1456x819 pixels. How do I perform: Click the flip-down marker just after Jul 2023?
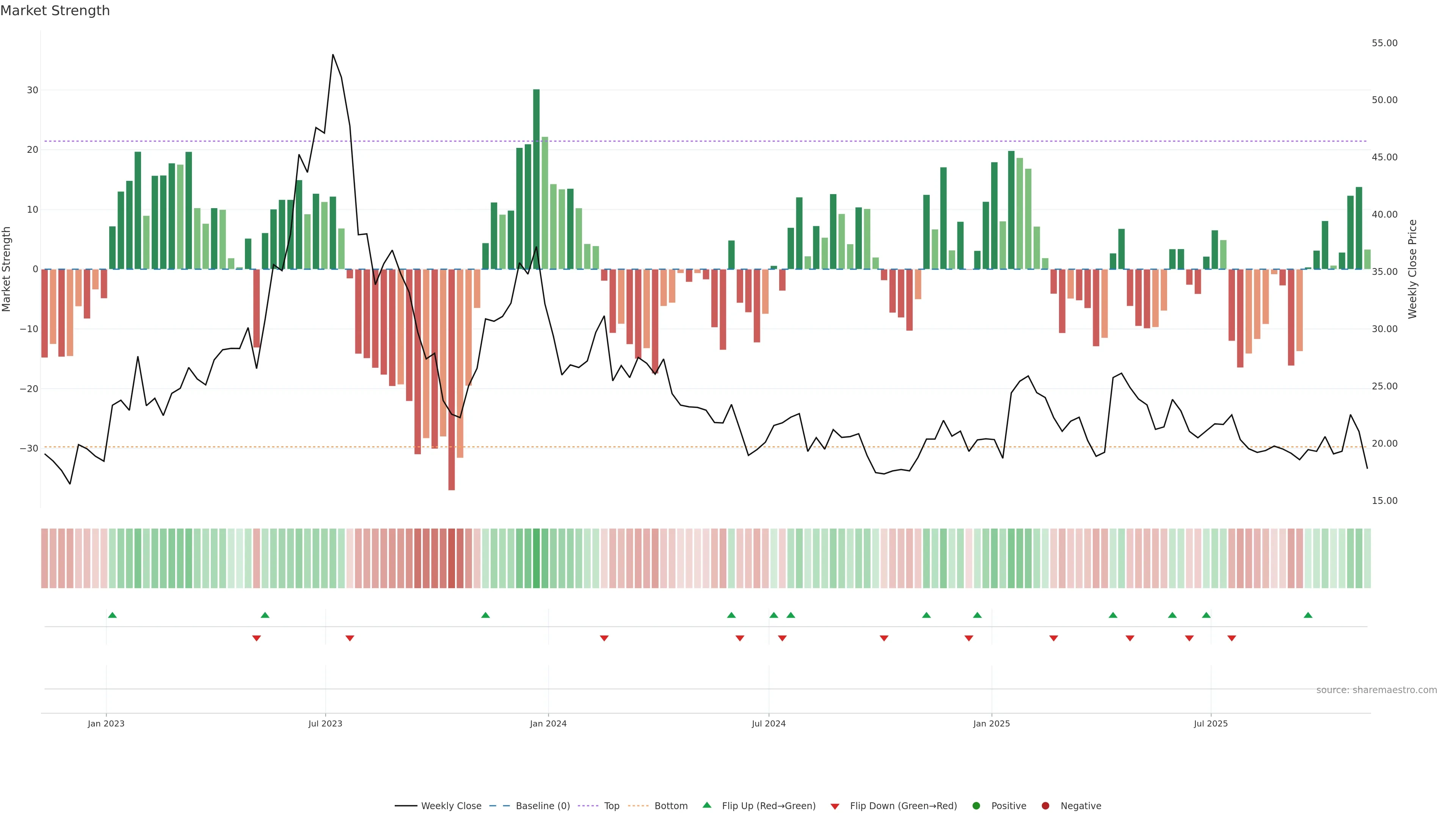pyautogui.click(x=350, y=638)
